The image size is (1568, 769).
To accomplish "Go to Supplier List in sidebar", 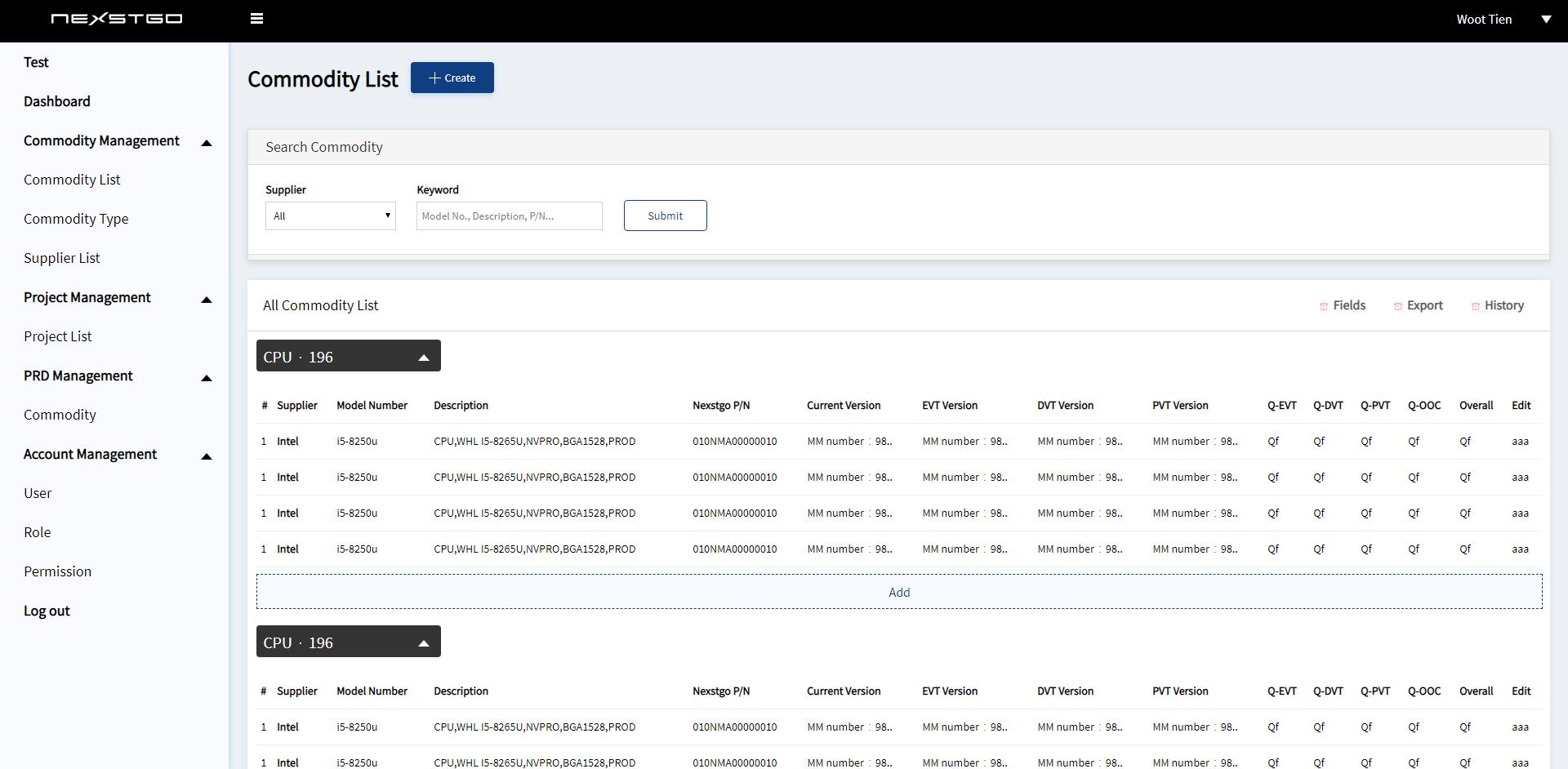I will click(62, 258).
